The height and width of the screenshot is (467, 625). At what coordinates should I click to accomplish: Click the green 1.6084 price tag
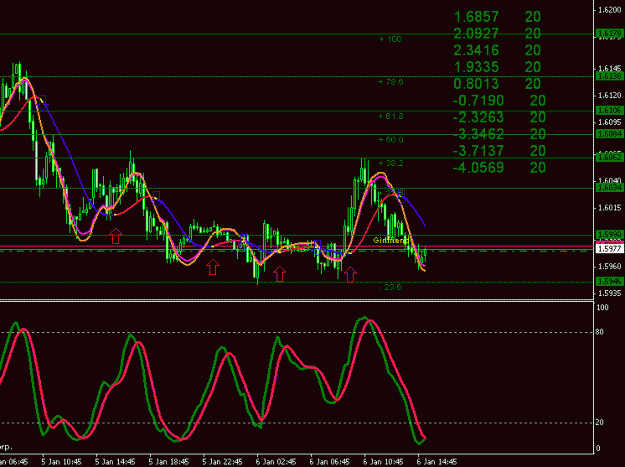pyautogui.click(x=609, y=134)
